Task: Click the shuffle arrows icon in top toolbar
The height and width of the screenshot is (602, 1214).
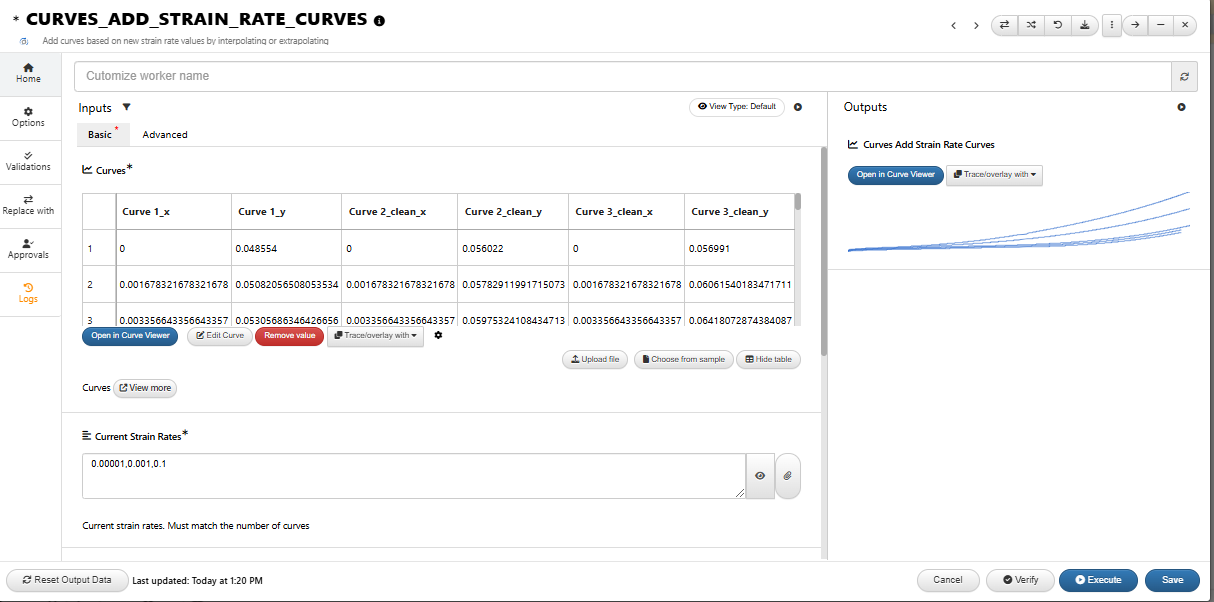Action: point(1031,25)
